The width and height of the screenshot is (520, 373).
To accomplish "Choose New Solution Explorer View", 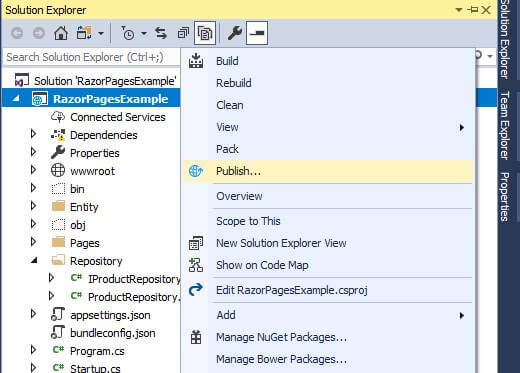I will 328,243.
